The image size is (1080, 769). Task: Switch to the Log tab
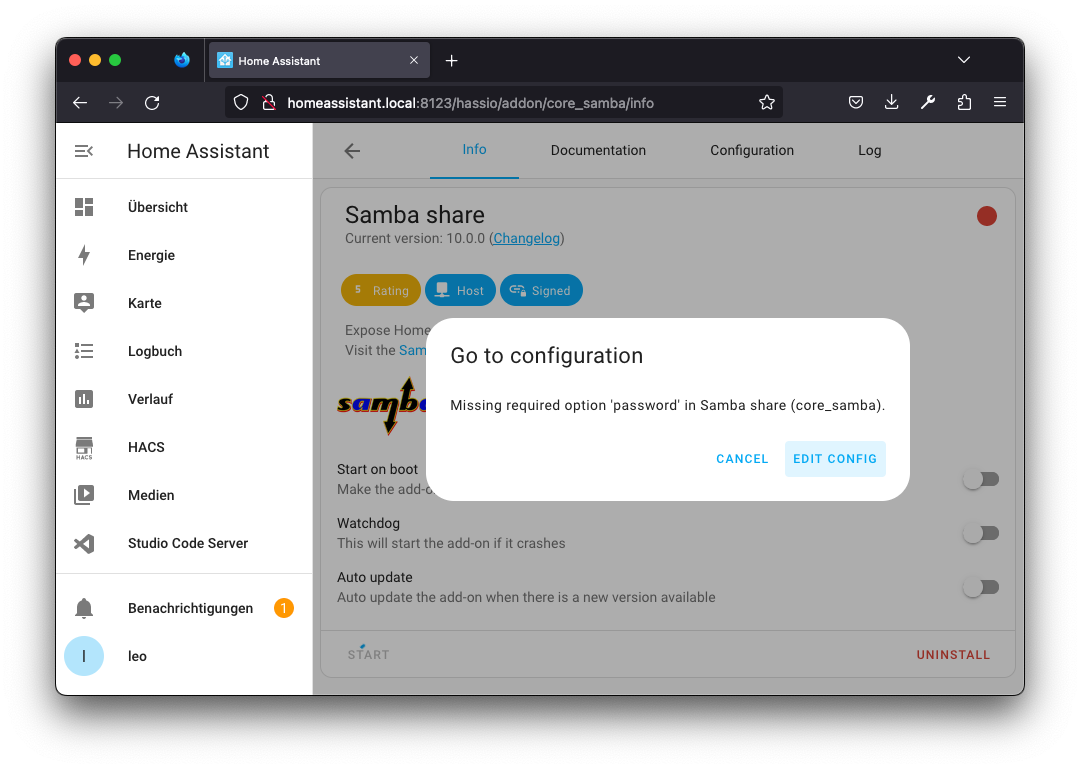[x=869, y=150]
